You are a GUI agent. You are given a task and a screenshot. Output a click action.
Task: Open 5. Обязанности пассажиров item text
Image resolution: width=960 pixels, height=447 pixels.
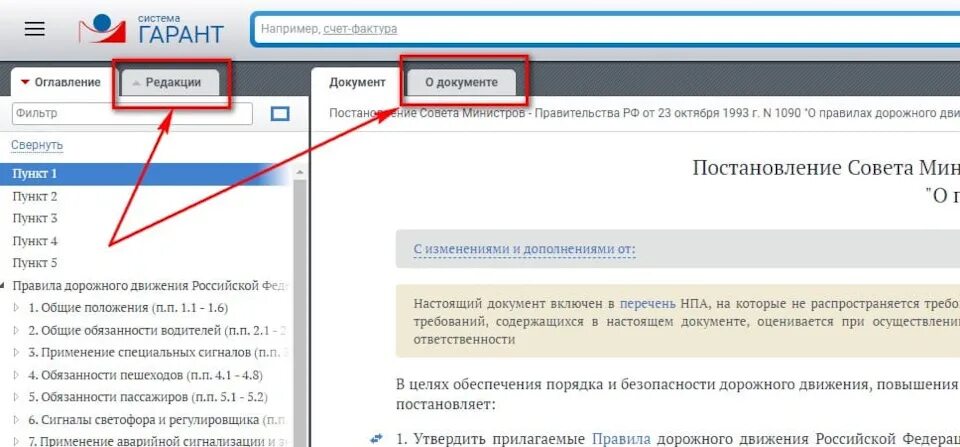(148, 397)
